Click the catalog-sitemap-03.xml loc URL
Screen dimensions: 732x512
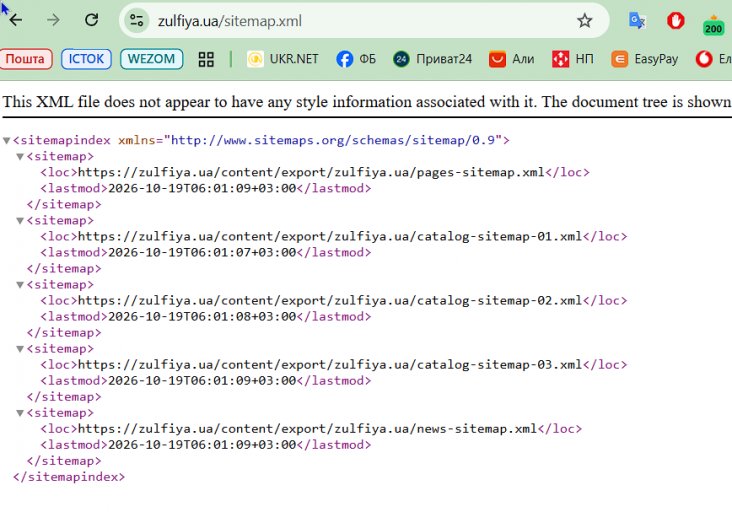[x=330, y=365]
